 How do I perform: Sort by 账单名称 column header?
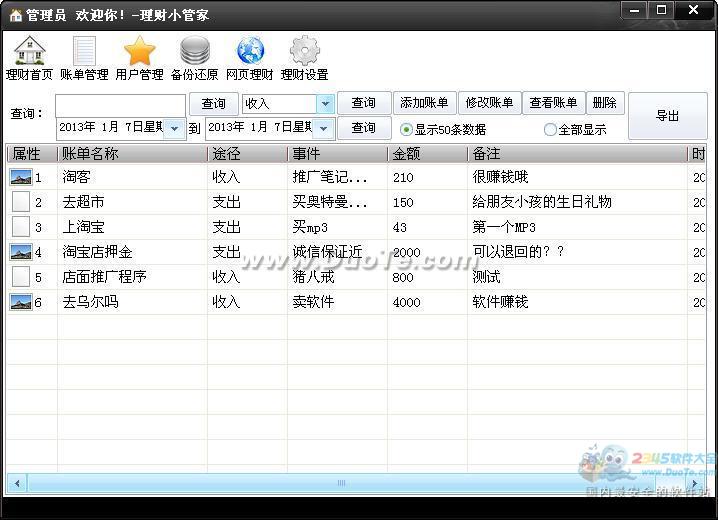pos(130,153)
